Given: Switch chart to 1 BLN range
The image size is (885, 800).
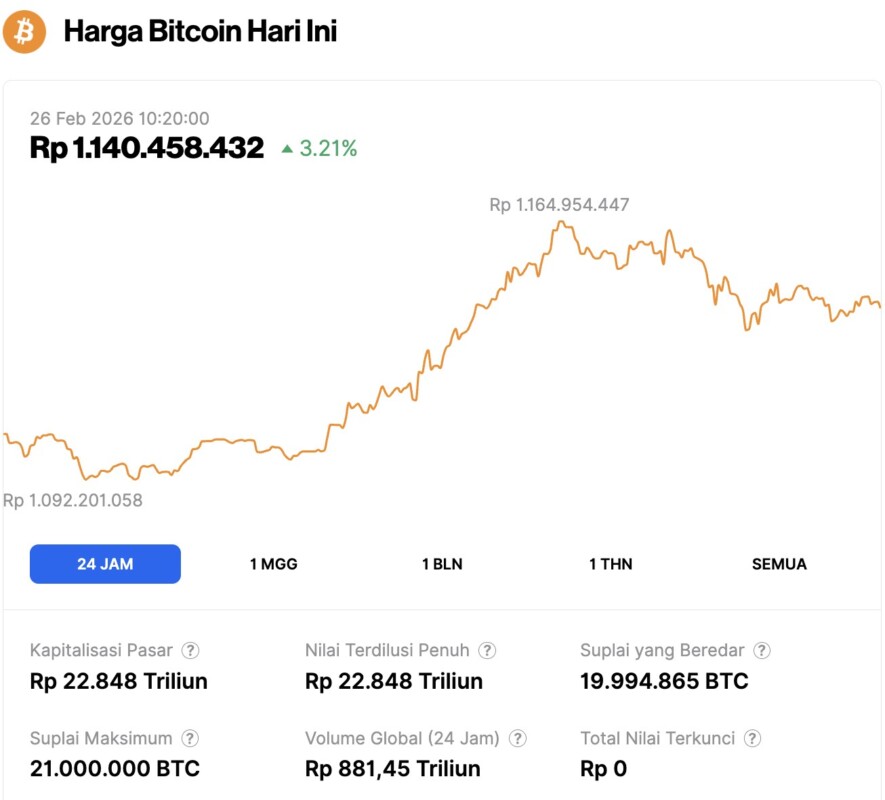Looking at the screenshot, I should pos(442,564).
